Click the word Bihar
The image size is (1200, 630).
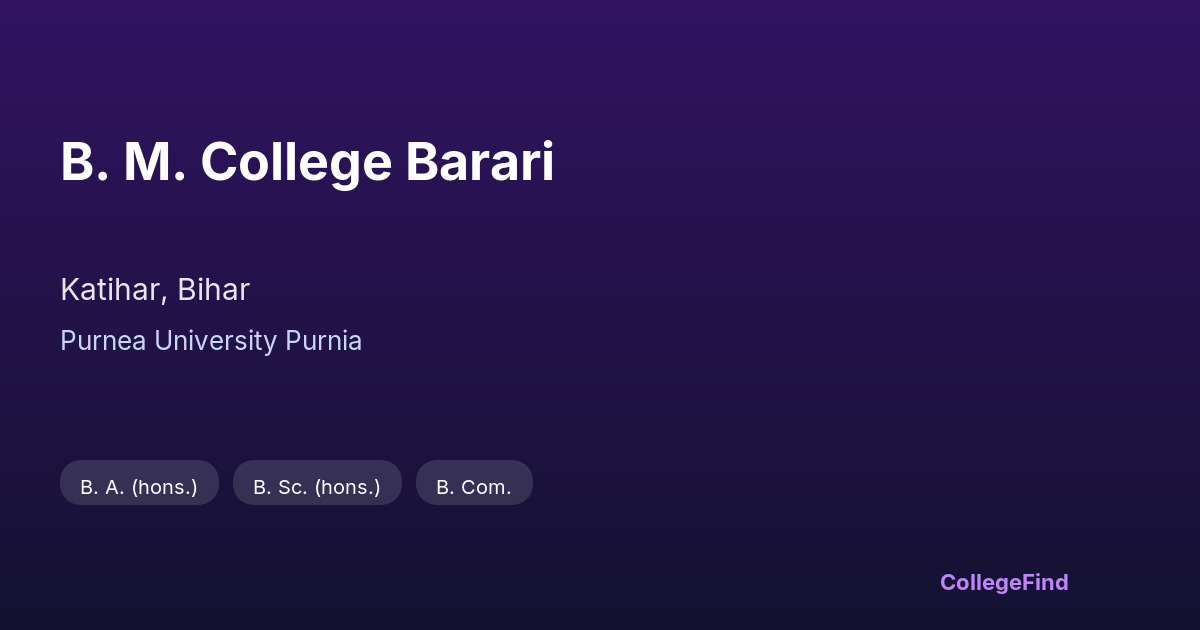[213, 290]
